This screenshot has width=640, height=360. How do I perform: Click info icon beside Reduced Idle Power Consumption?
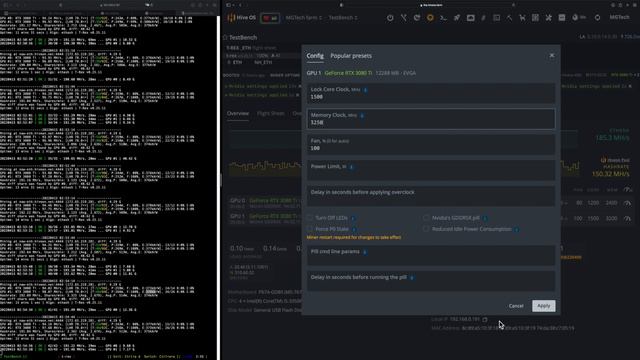pos(517,229)
